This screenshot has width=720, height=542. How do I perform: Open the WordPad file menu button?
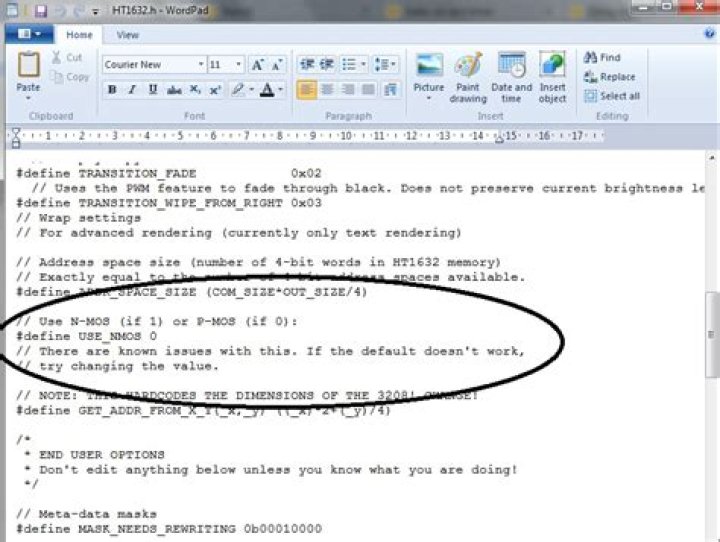[x=29, y=34]
